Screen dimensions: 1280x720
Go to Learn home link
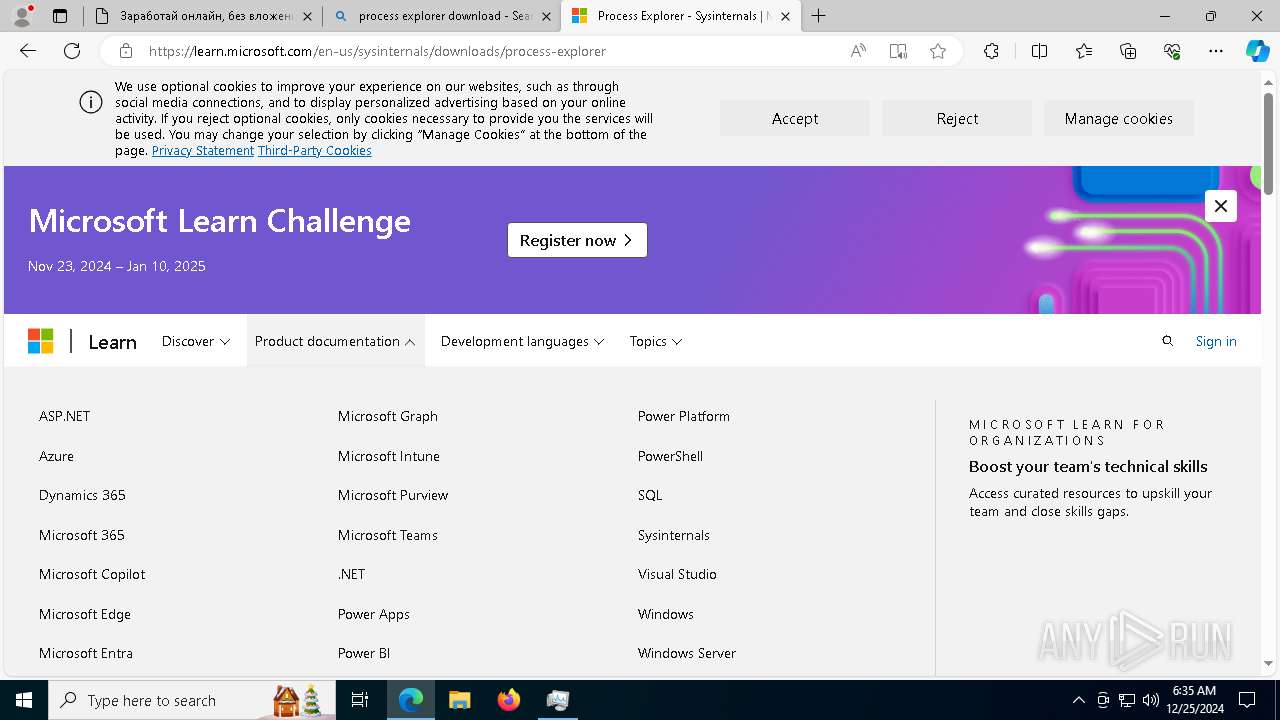click(x=112, y=342)
